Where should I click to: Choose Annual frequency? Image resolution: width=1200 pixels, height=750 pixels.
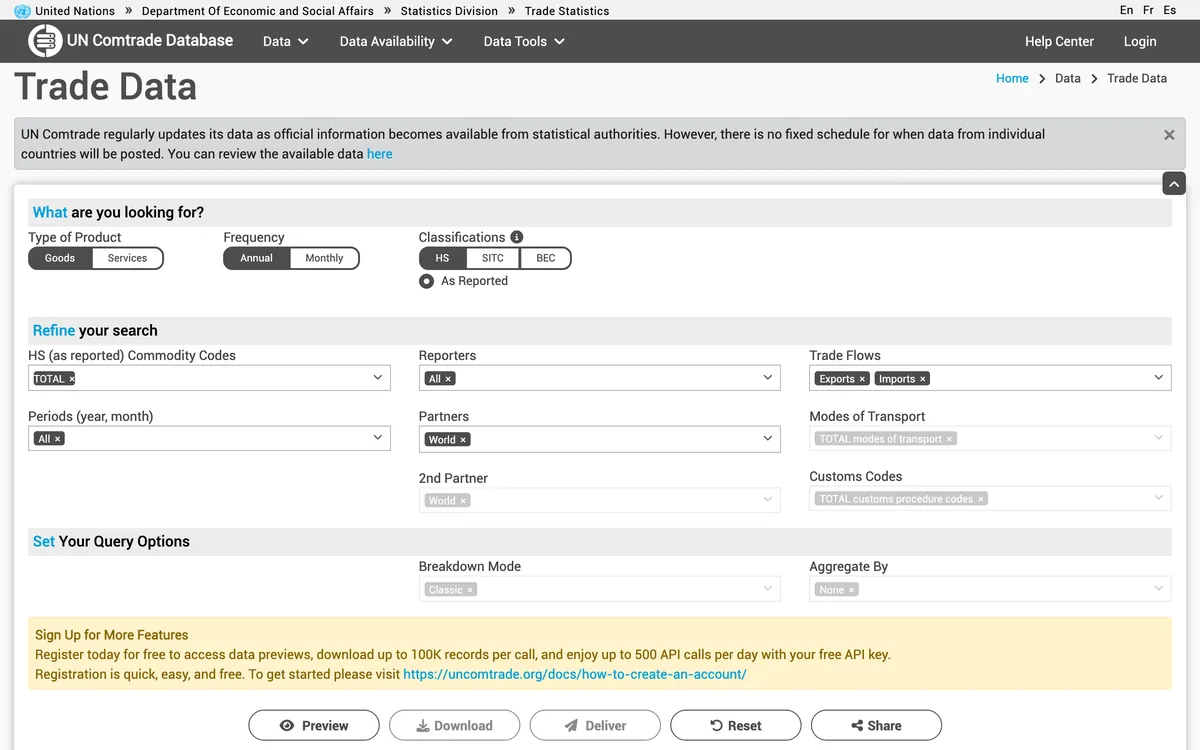256,258
